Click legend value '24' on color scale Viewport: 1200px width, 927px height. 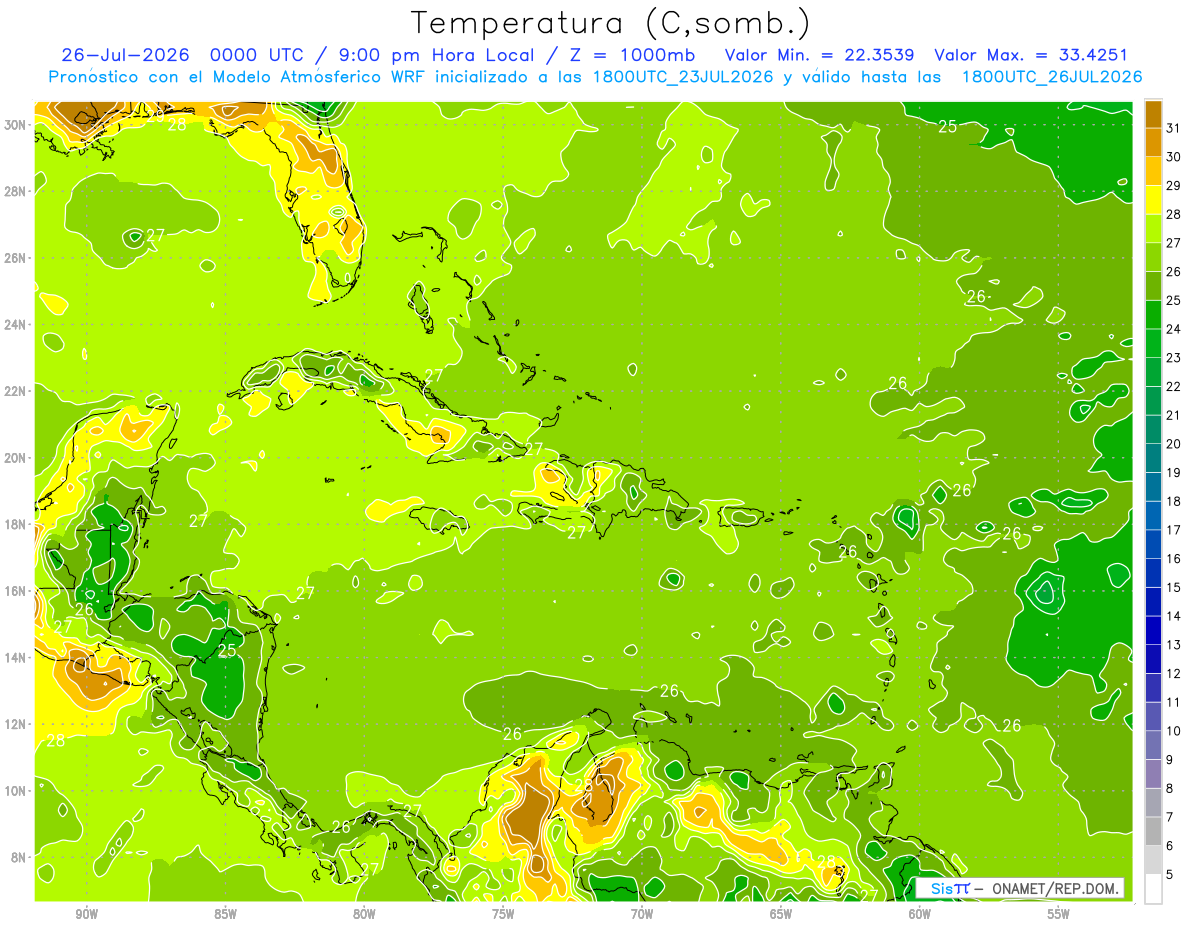1174,329
